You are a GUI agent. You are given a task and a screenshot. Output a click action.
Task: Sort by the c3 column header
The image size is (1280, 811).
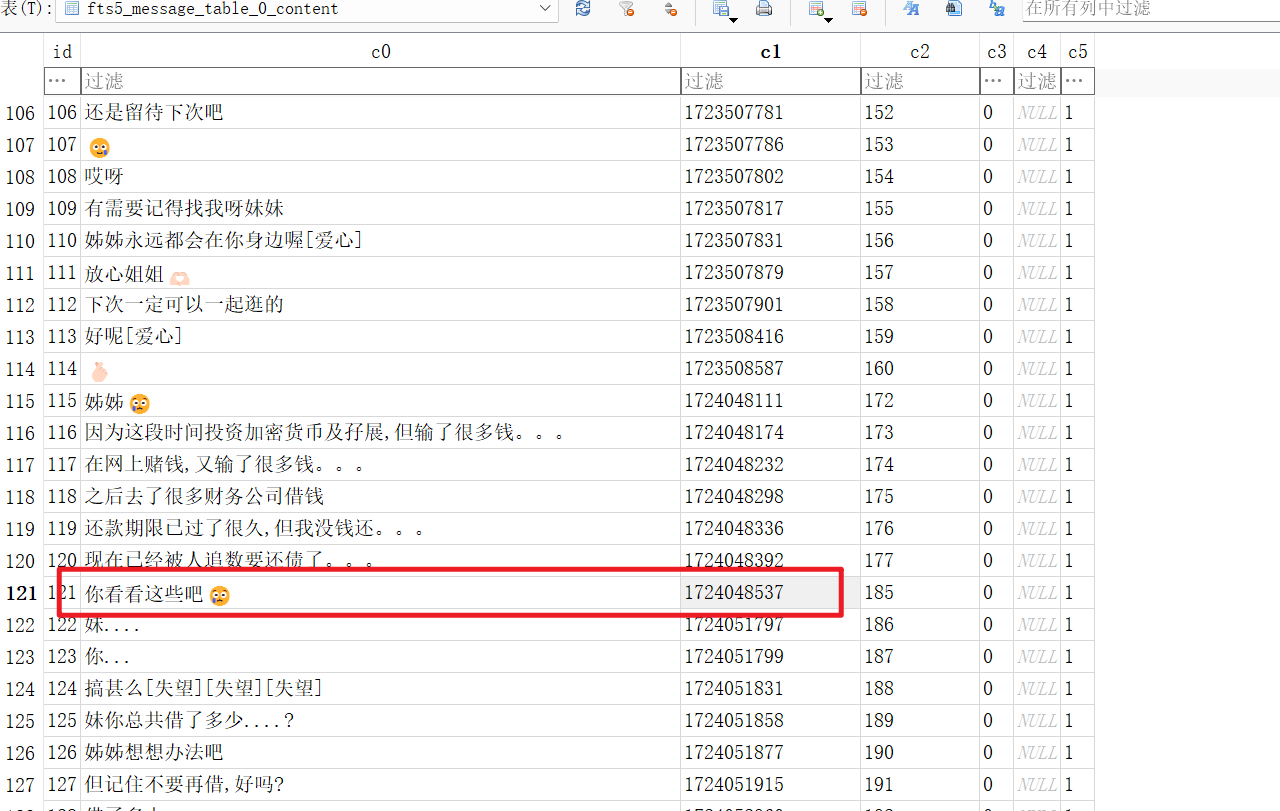pyautogui.click(x=996, y=52)
